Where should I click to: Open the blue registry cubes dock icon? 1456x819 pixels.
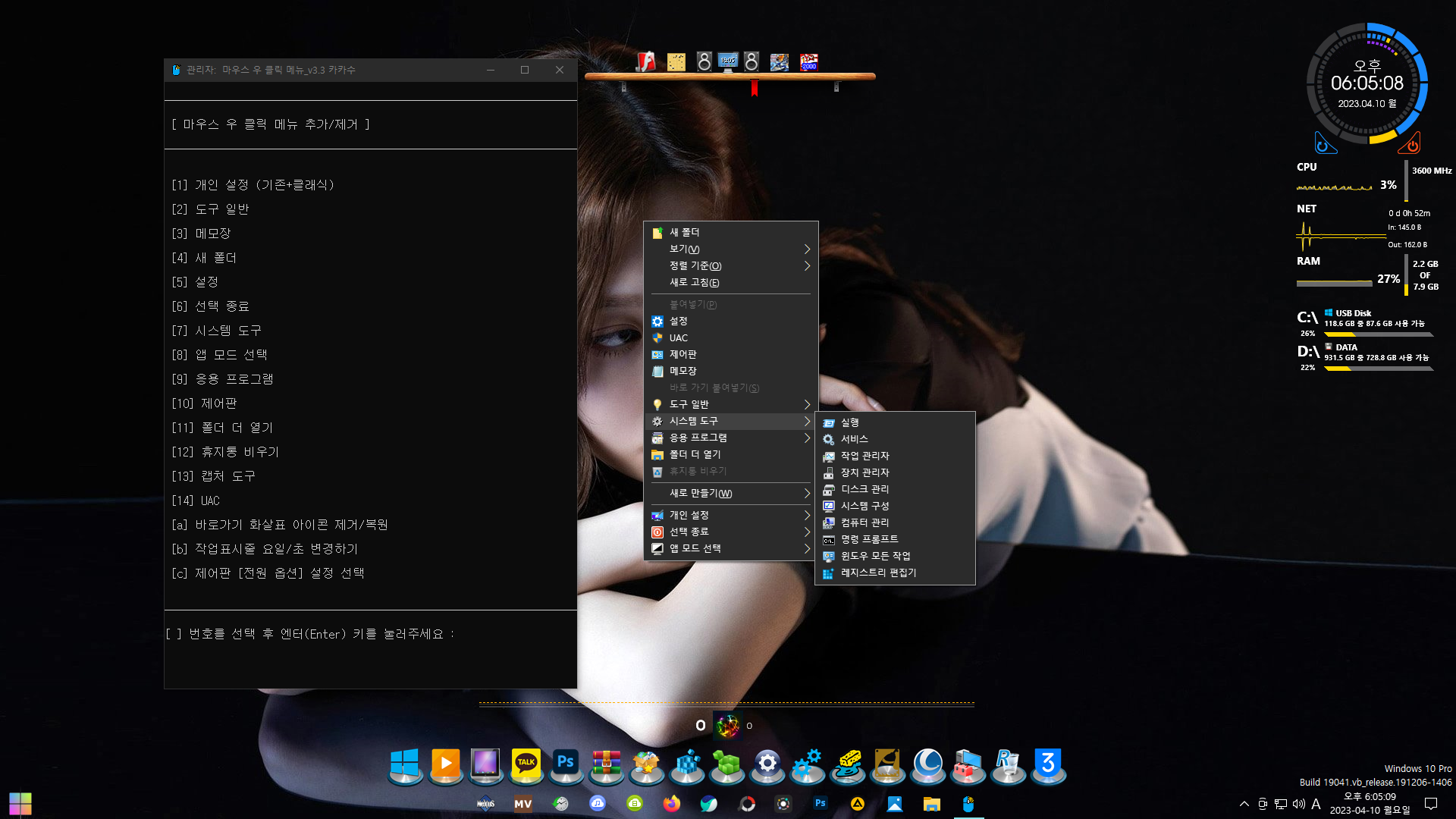click(x=687, y=764)
